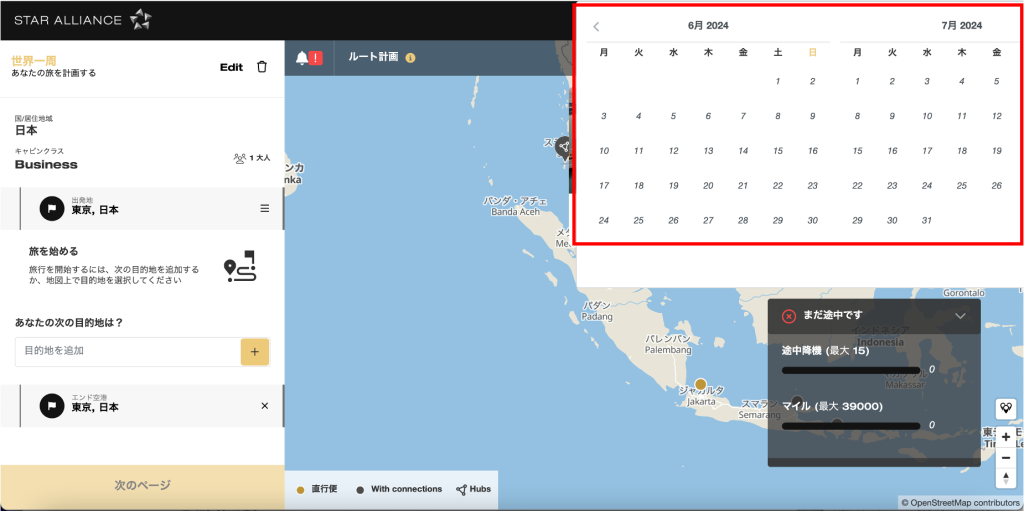Click the Jakarta direct flight marker

tap(701, 384)
